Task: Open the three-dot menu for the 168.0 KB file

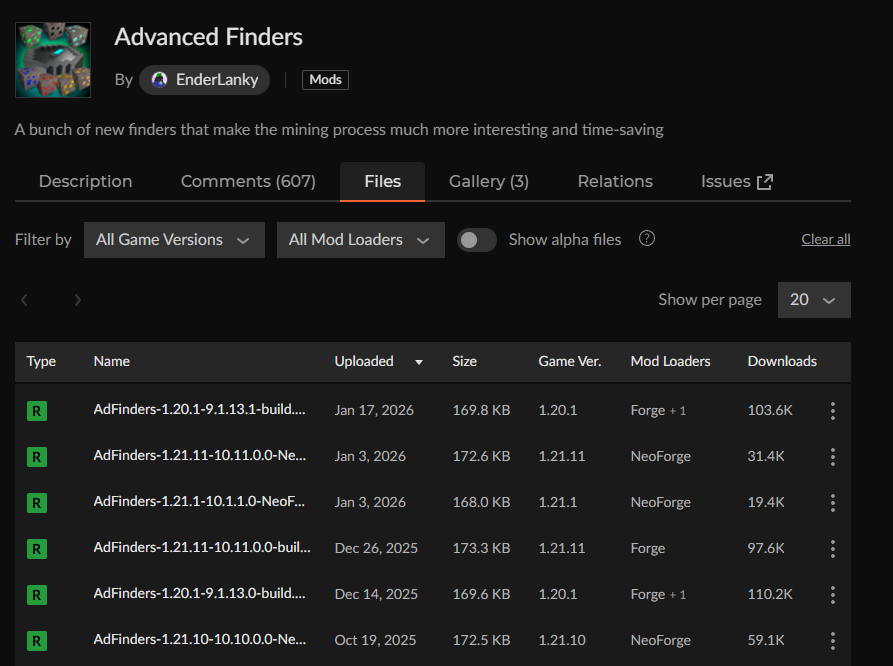Action: point(832,503)
